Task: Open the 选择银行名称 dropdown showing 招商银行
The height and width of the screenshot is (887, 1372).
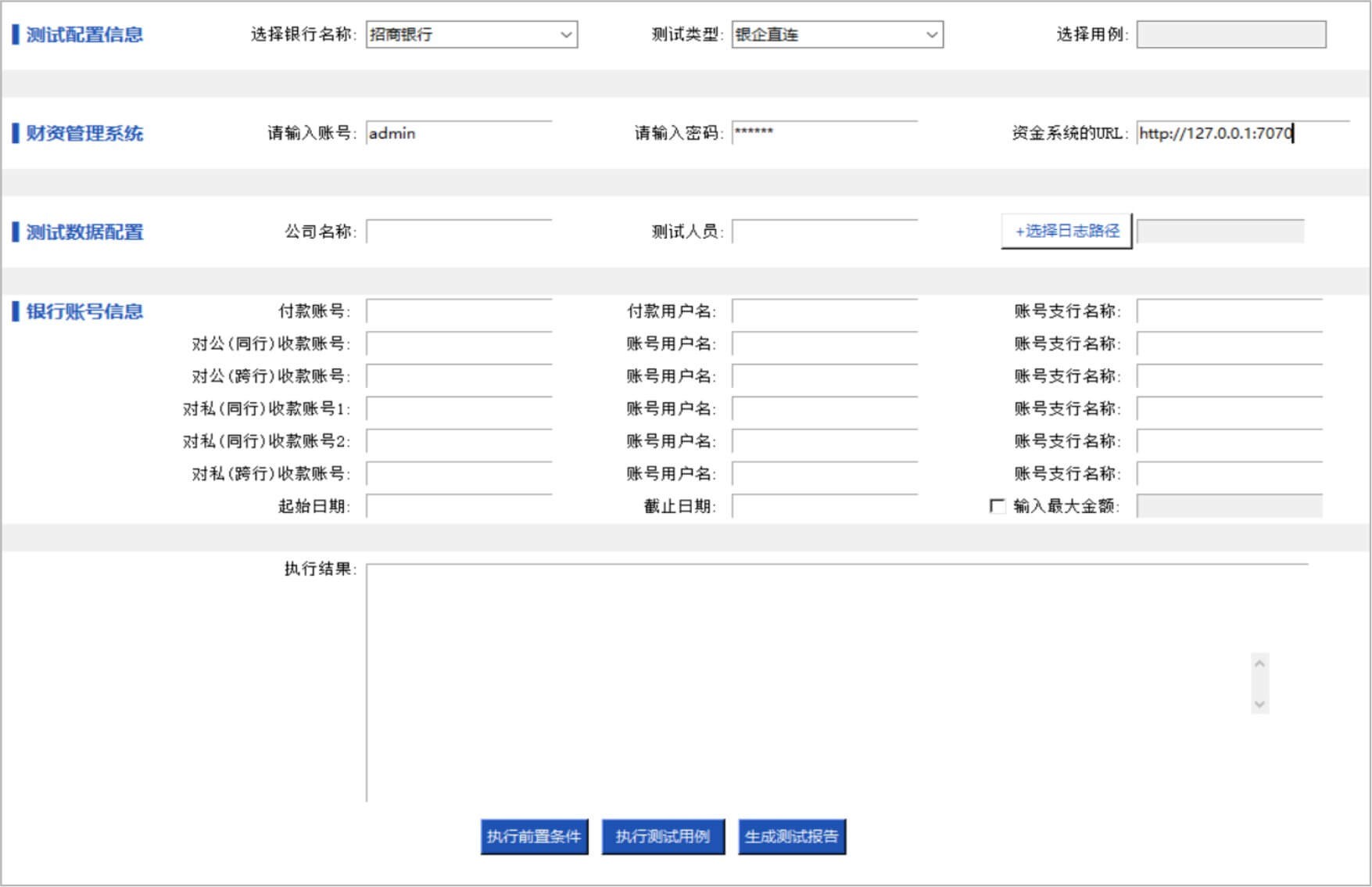Action: pyautogui.click(x=471, y=34)
